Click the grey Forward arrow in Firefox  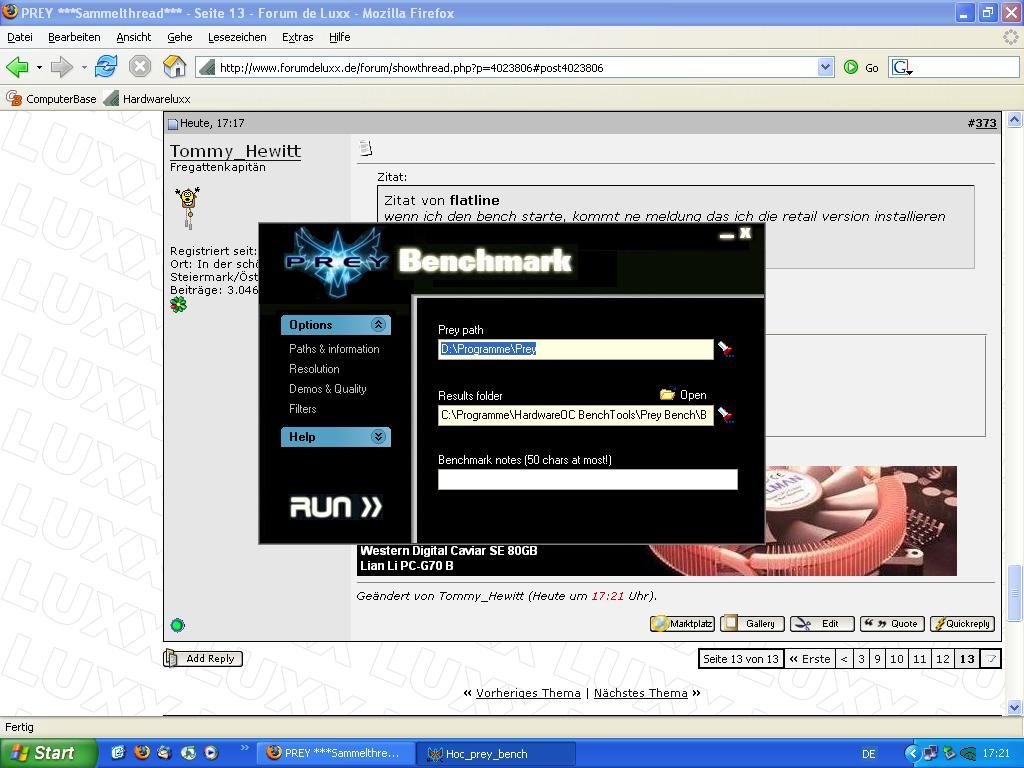(x=61, y=67)
